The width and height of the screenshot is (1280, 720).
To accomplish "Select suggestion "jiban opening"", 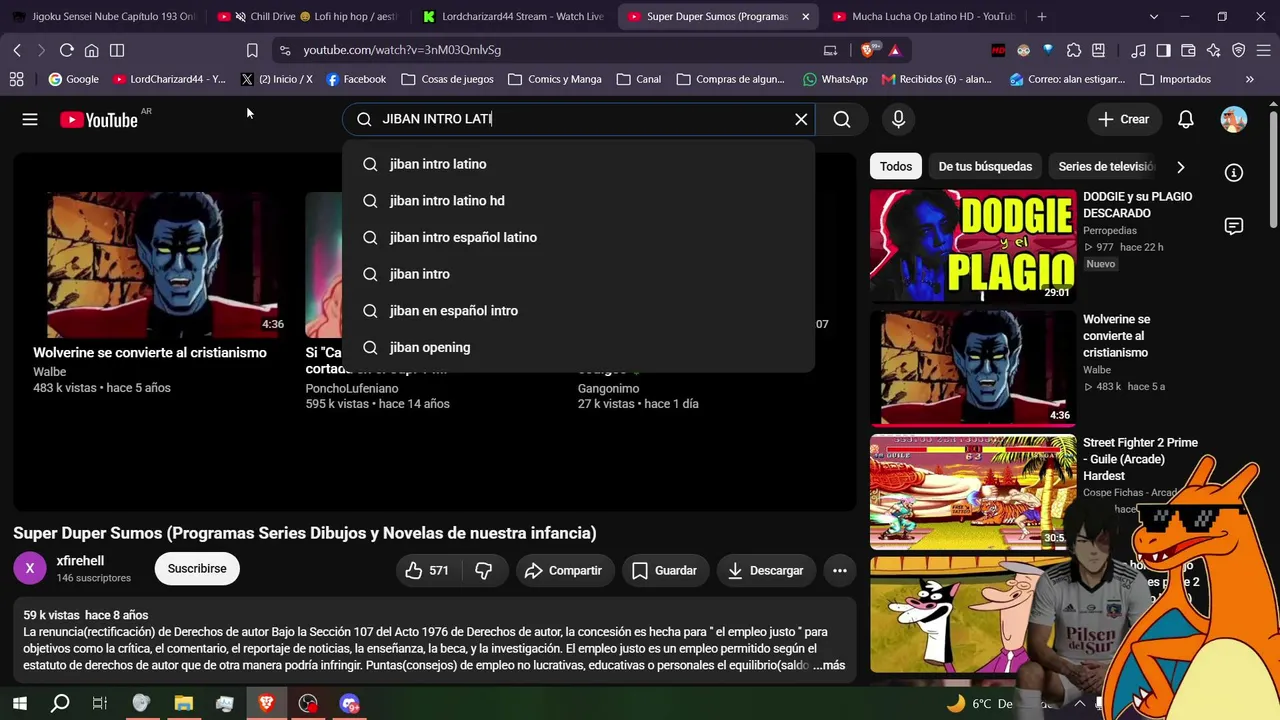I will pyautogui.click(x=578, y=347).
